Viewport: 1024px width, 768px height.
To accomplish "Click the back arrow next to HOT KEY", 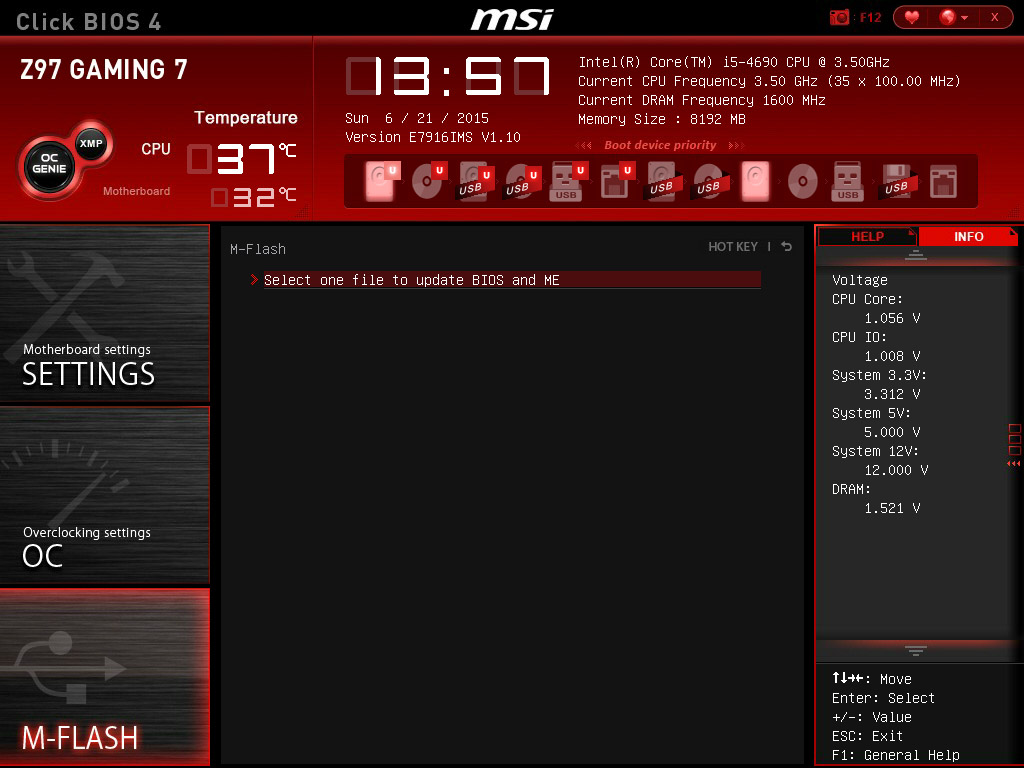I will [x=787, y=247].
